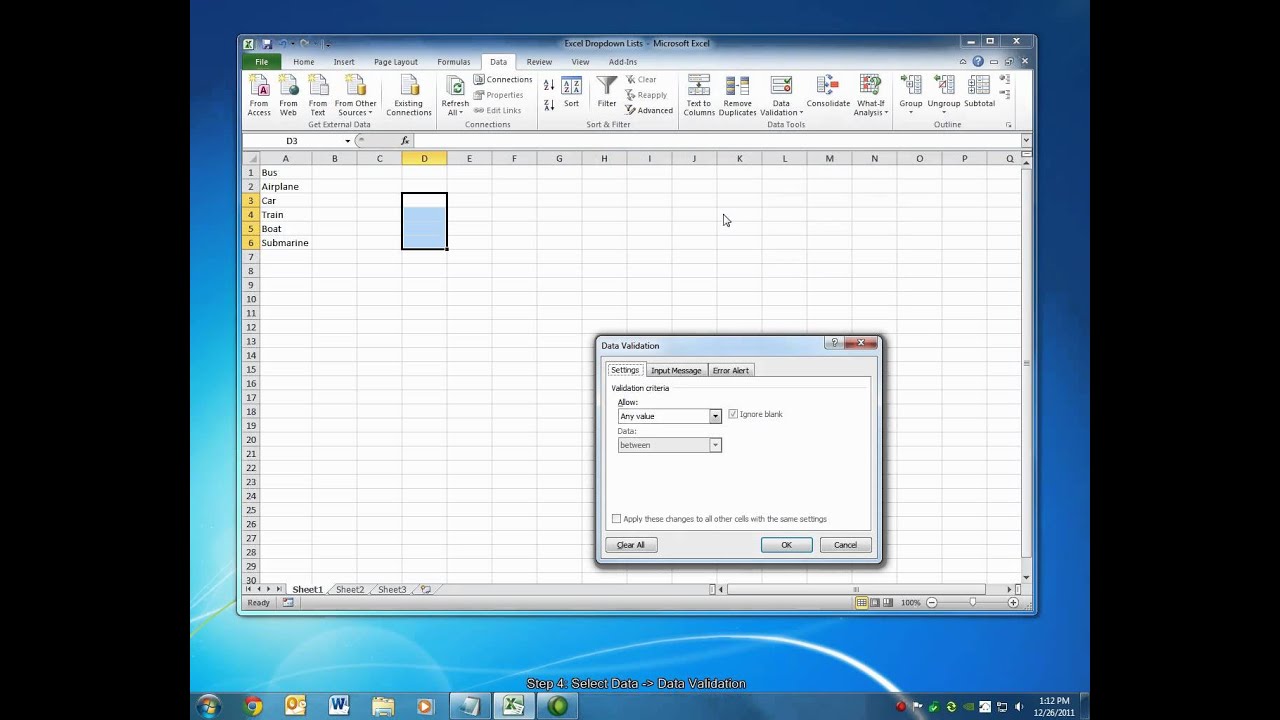Toggle the Filter funnel
1280x720 pixels.
pyautogui.click(x=607, y=92)
